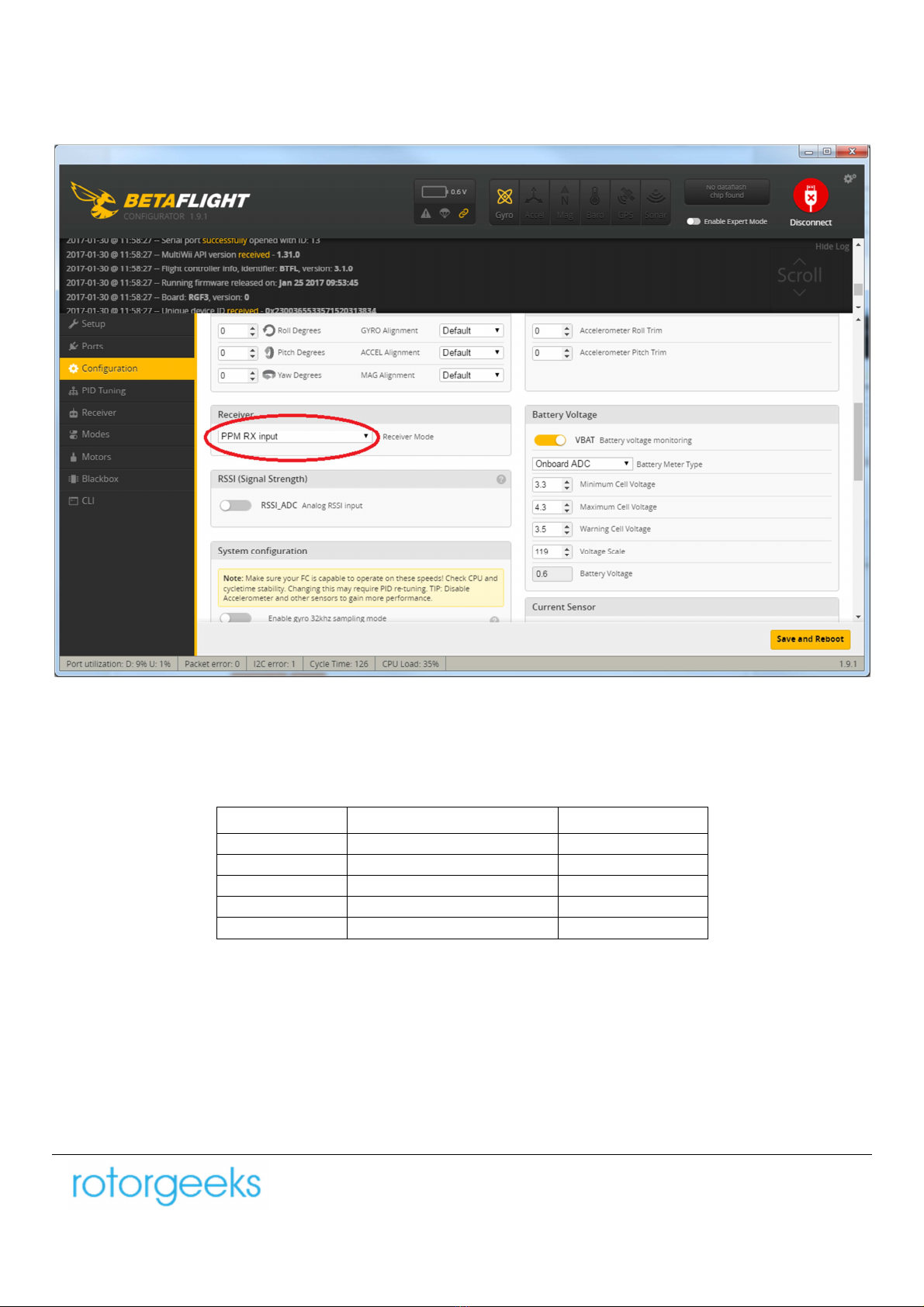Disable VBAT battery voltage monitoring
Screen dimensions: 924x1307
[550, 441]
